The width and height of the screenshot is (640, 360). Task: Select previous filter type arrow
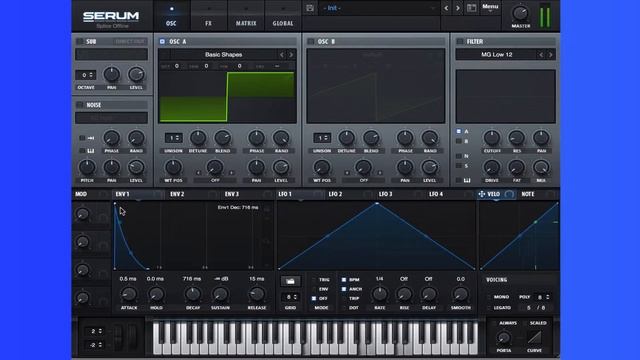[541, 55]
